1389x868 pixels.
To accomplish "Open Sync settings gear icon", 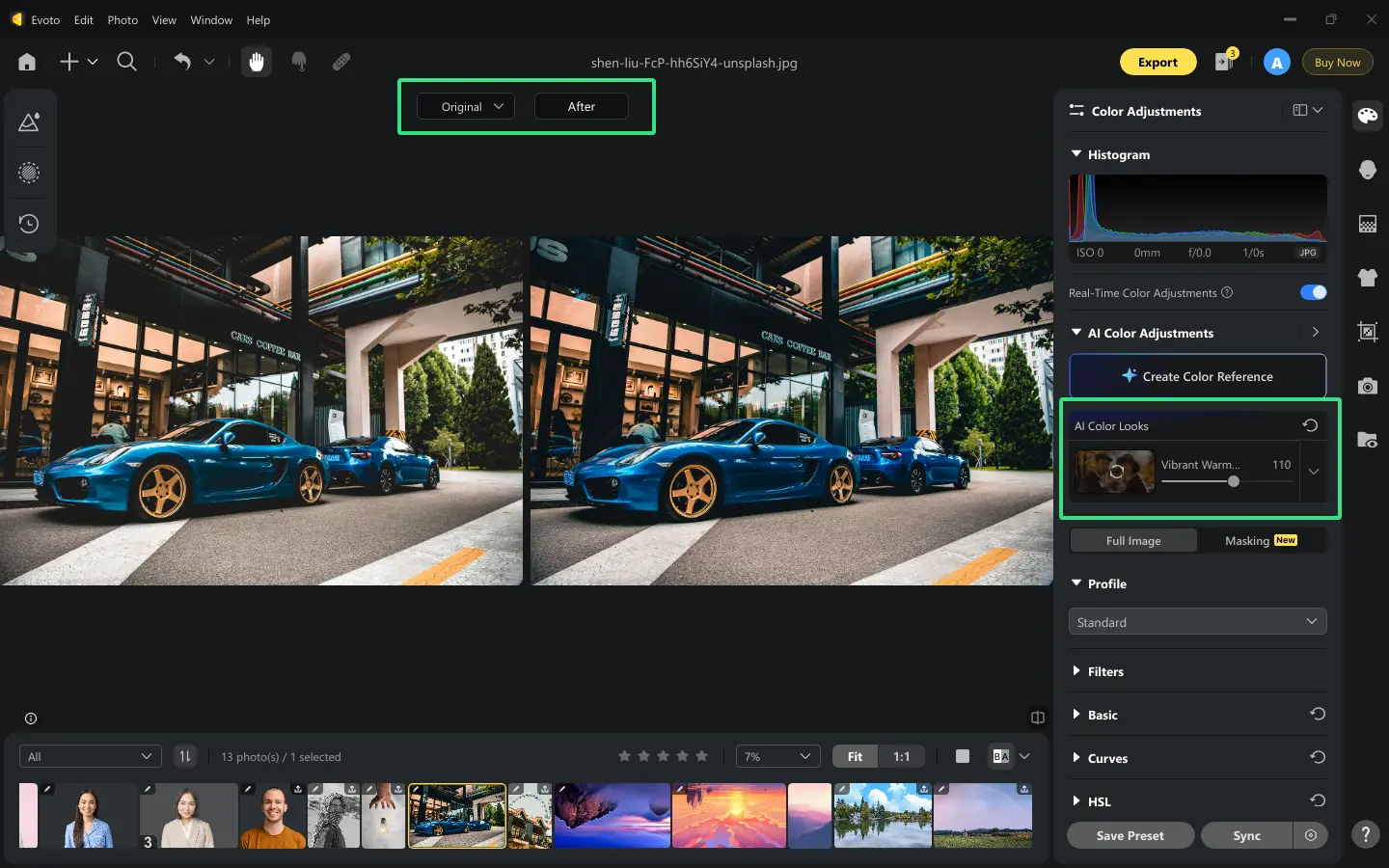I will coord(1311,835).
